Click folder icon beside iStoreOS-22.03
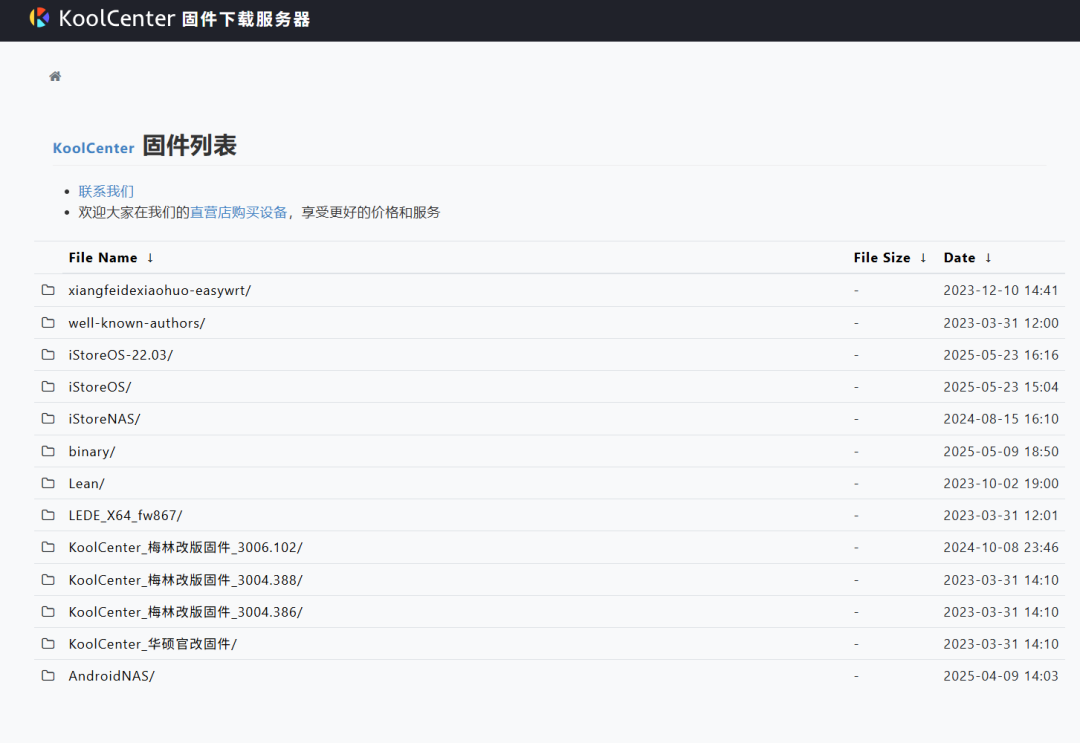The width and height of the screenshot is (1080, 743). click(x=48, y=355)
